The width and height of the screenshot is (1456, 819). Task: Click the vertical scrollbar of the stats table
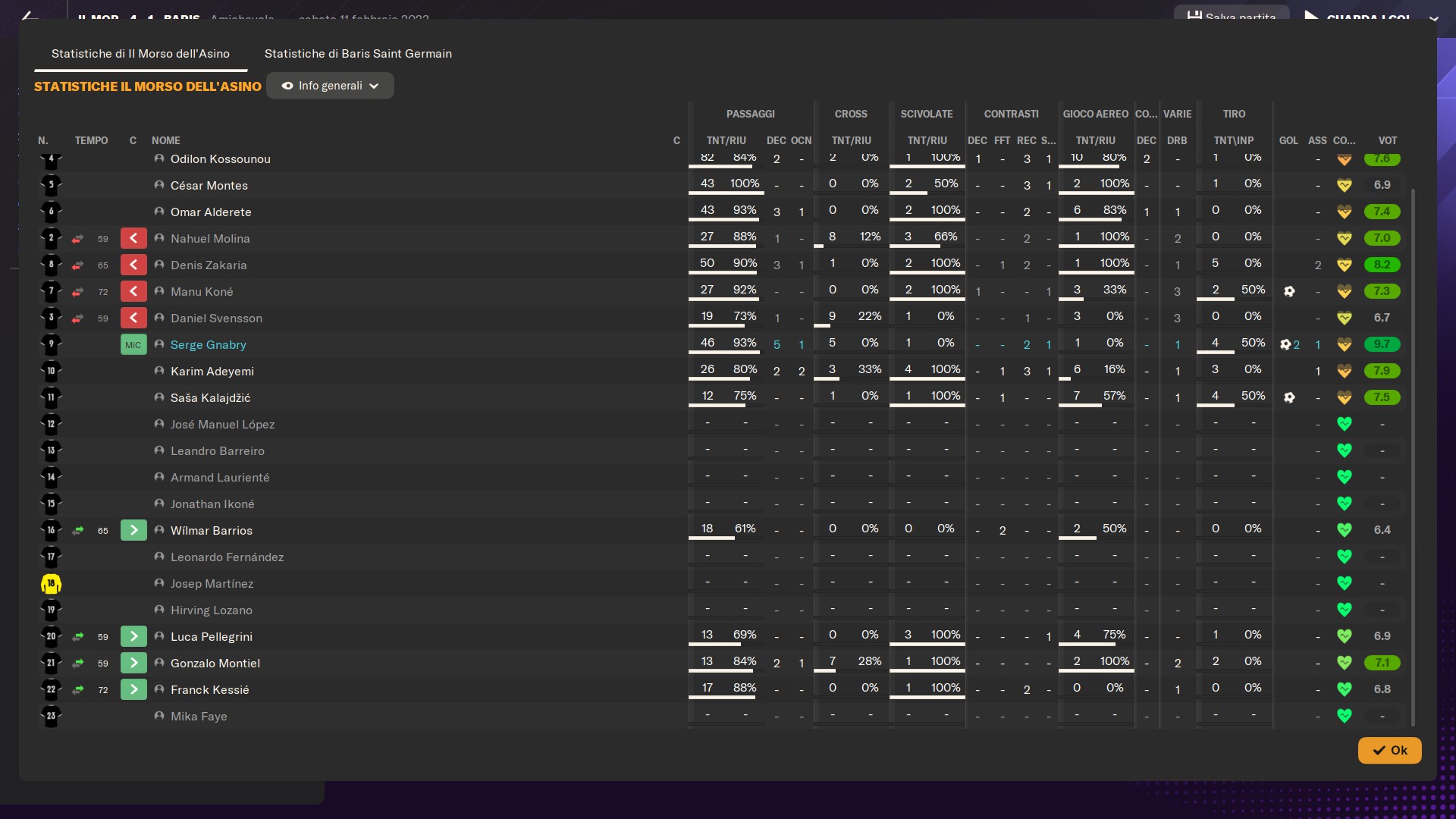pos(1413,455)
